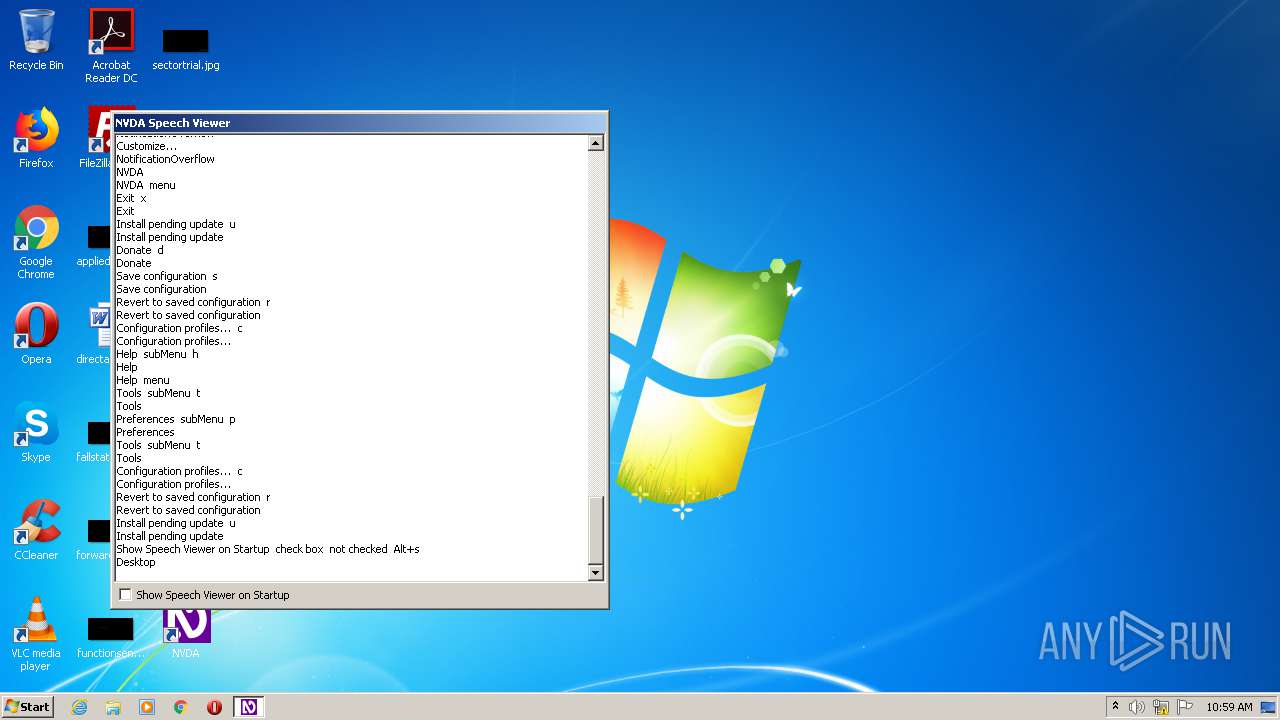The width and height of the screenshot is (1280, 720).
Task: Open Windows Explorer folder in taskbar
Action: tap(113, 707)
